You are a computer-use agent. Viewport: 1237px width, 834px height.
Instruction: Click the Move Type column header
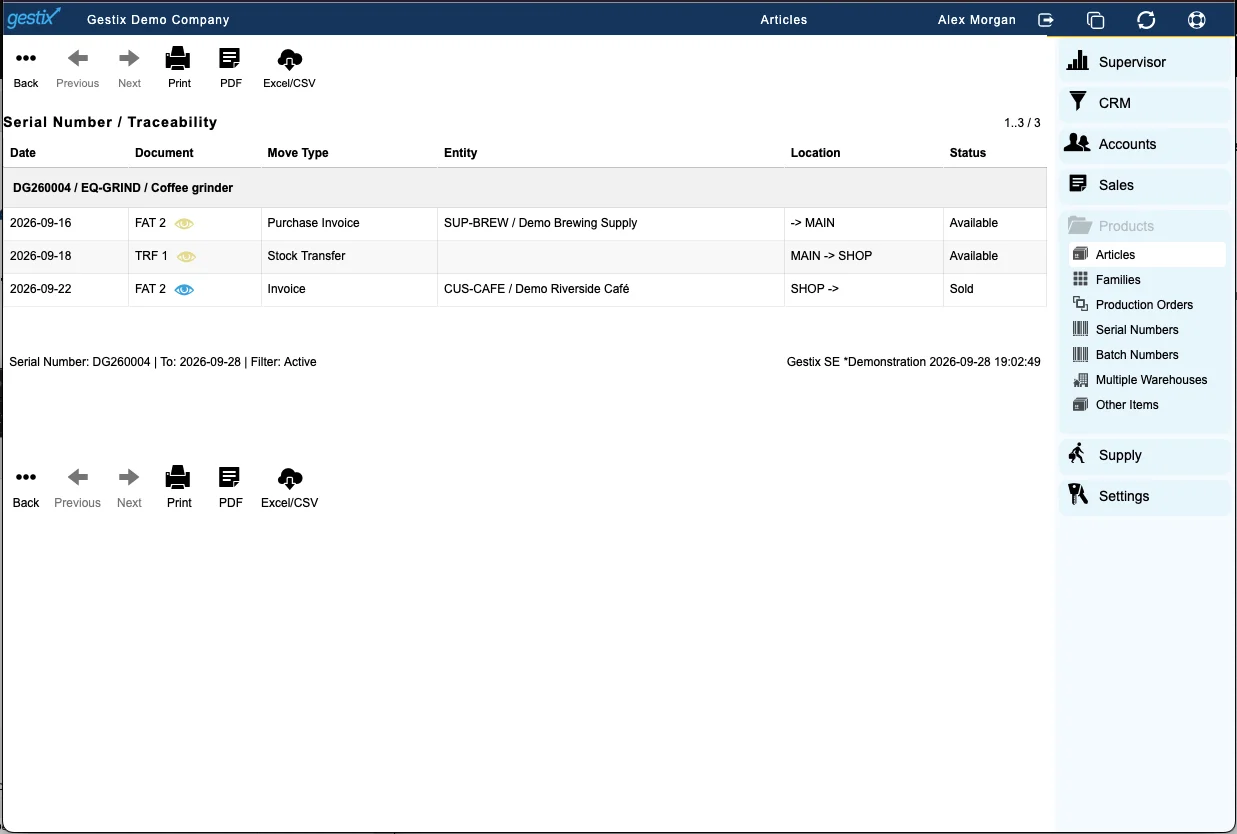[298, 153]
